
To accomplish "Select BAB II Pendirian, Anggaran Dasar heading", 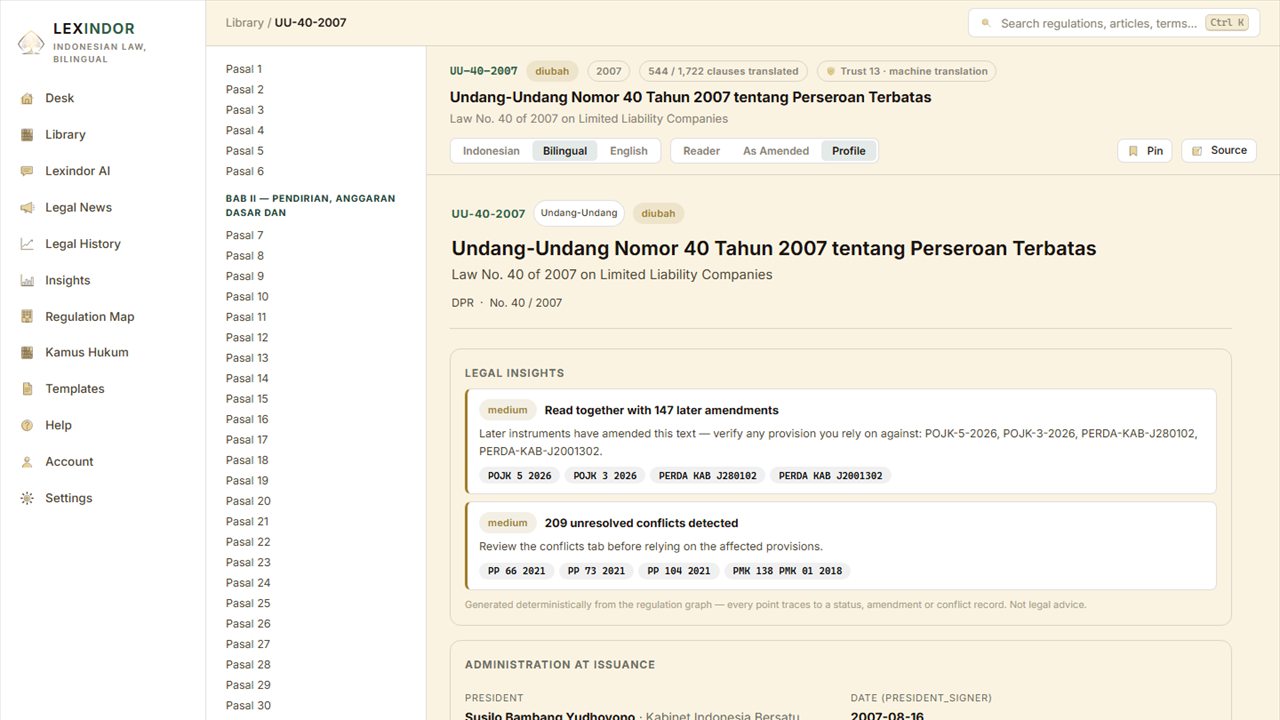I will pos(311,205).
